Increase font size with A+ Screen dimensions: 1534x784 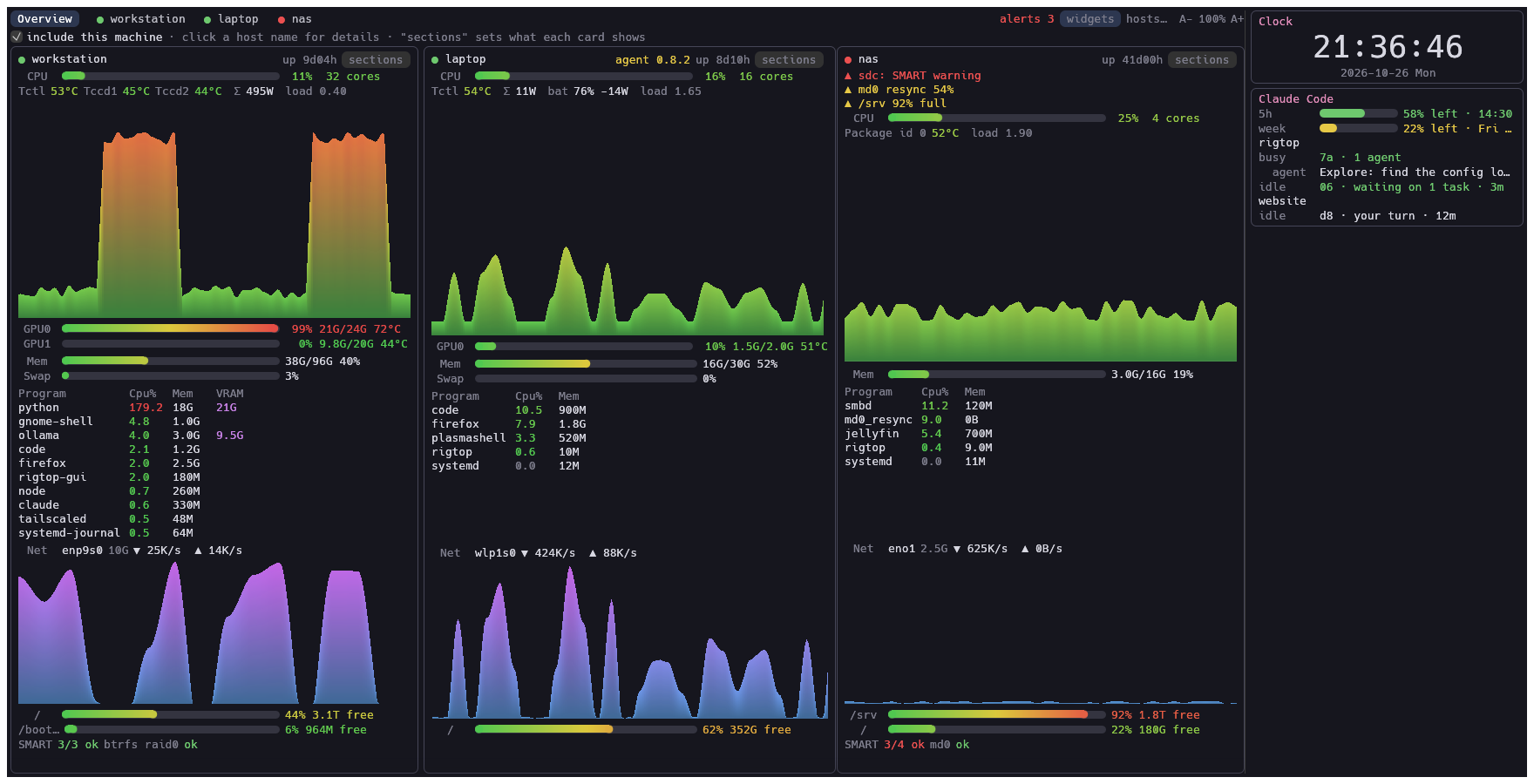coord(1237,19)
